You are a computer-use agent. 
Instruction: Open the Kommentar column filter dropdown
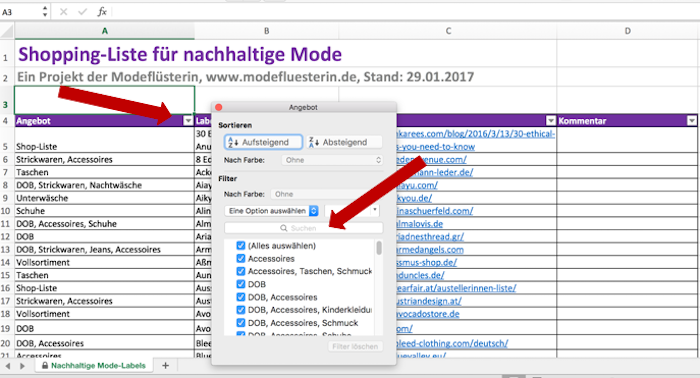point(692,121)
